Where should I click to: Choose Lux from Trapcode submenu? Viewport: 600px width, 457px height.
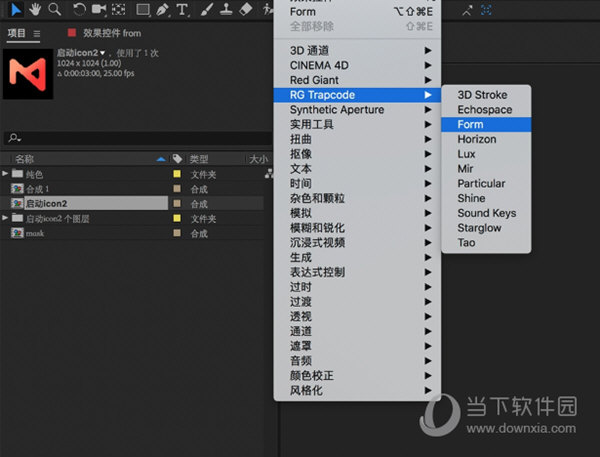(486, 154)
